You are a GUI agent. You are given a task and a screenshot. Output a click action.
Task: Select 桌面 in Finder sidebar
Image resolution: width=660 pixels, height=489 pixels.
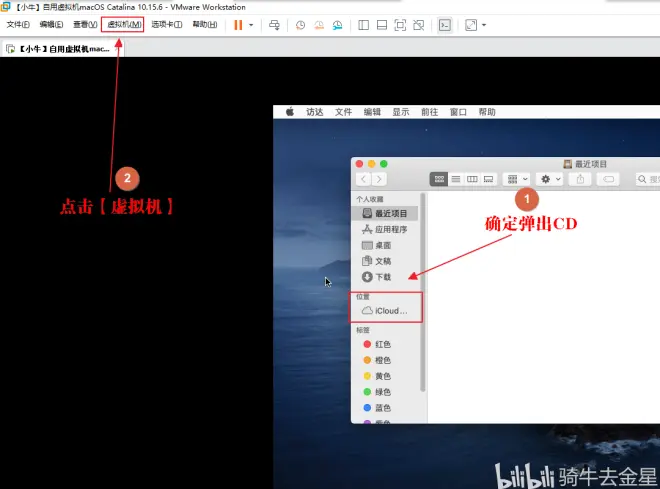pos(385,245)
